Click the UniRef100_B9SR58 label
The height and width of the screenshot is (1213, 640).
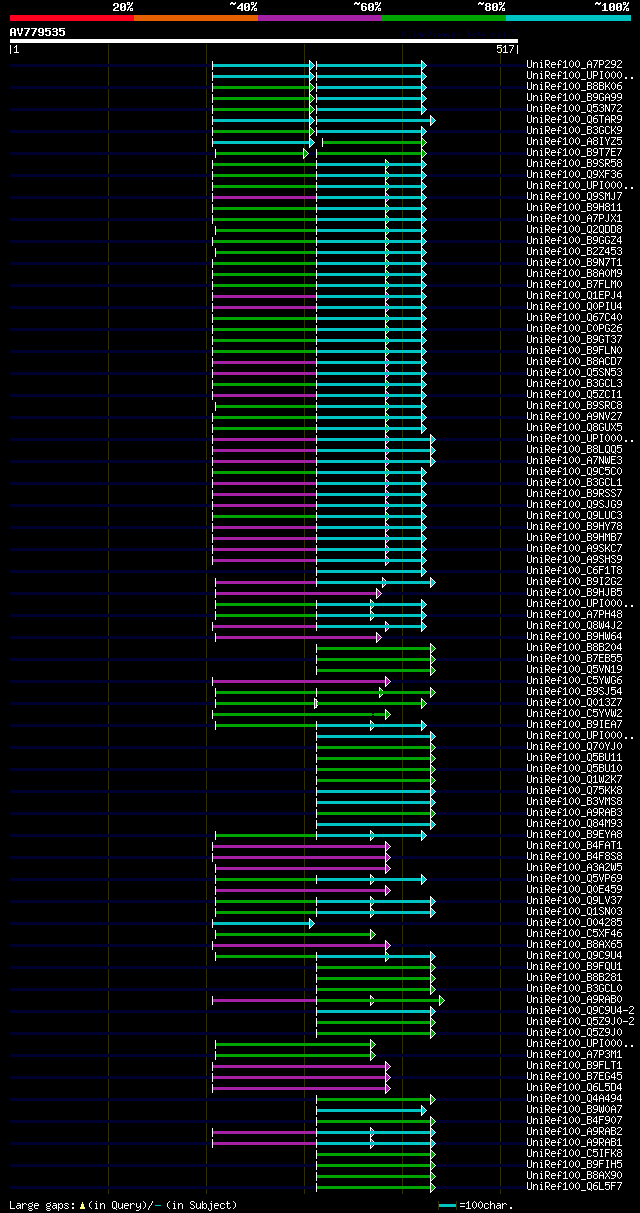coord(576,163)
